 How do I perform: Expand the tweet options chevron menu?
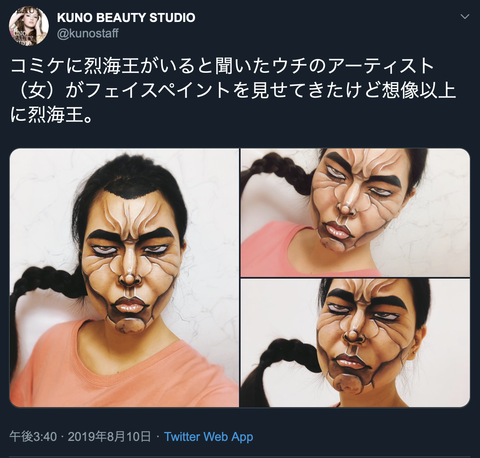click(x=465, y=17)
